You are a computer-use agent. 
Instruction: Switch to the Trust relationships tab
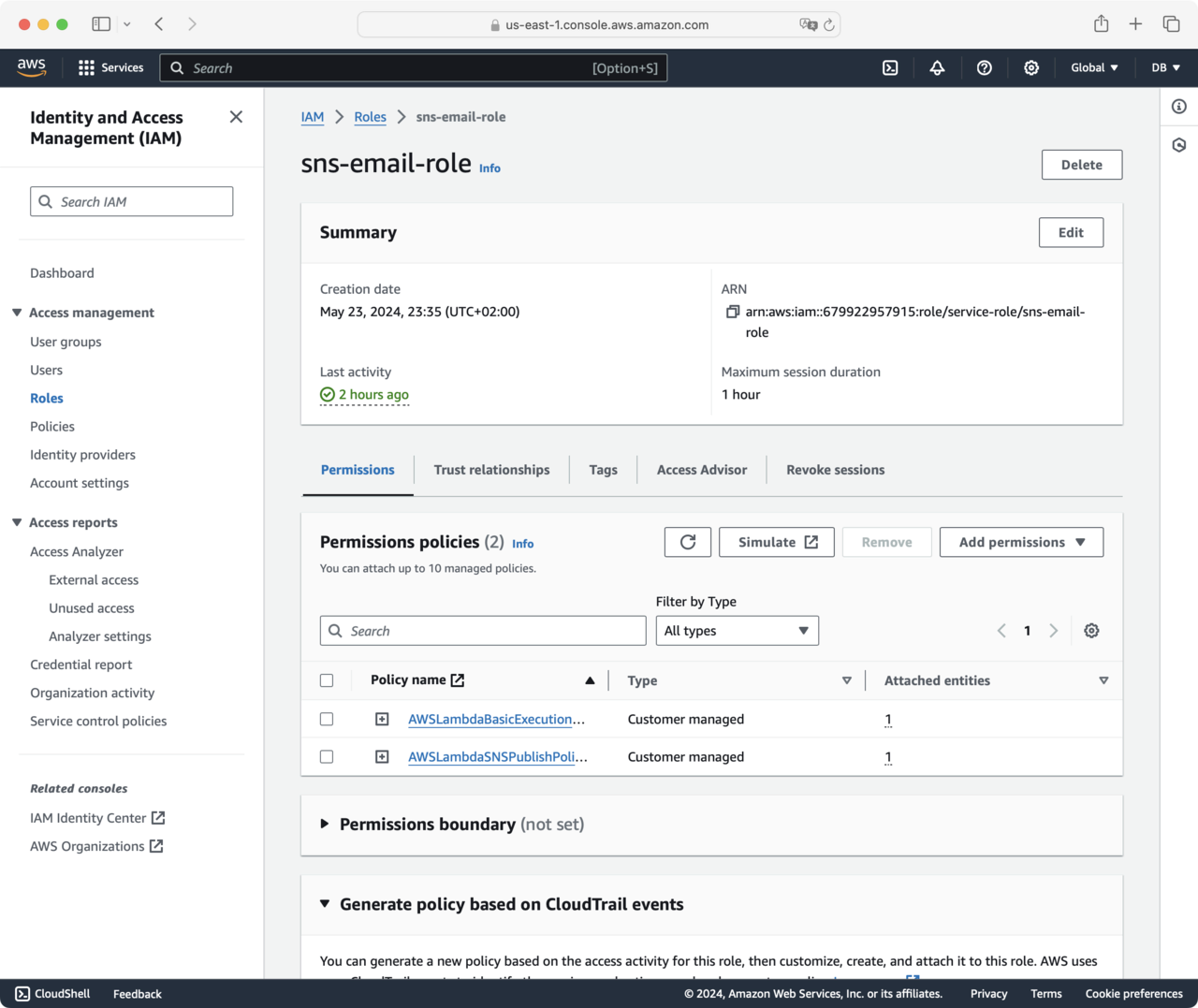pos(491,470)
